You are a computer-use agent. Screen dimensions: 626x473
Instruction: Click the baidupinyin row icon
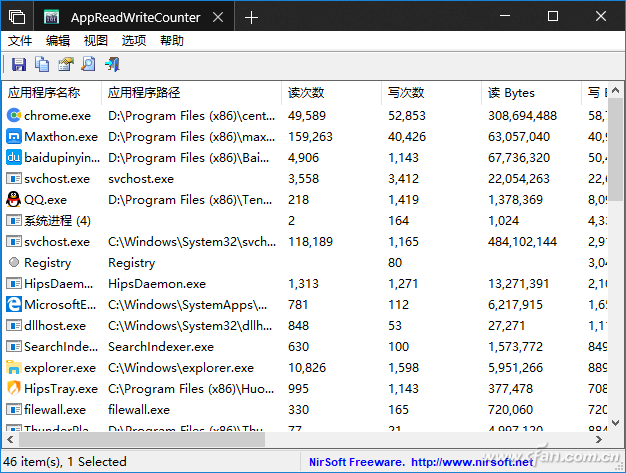pos(14,158)
